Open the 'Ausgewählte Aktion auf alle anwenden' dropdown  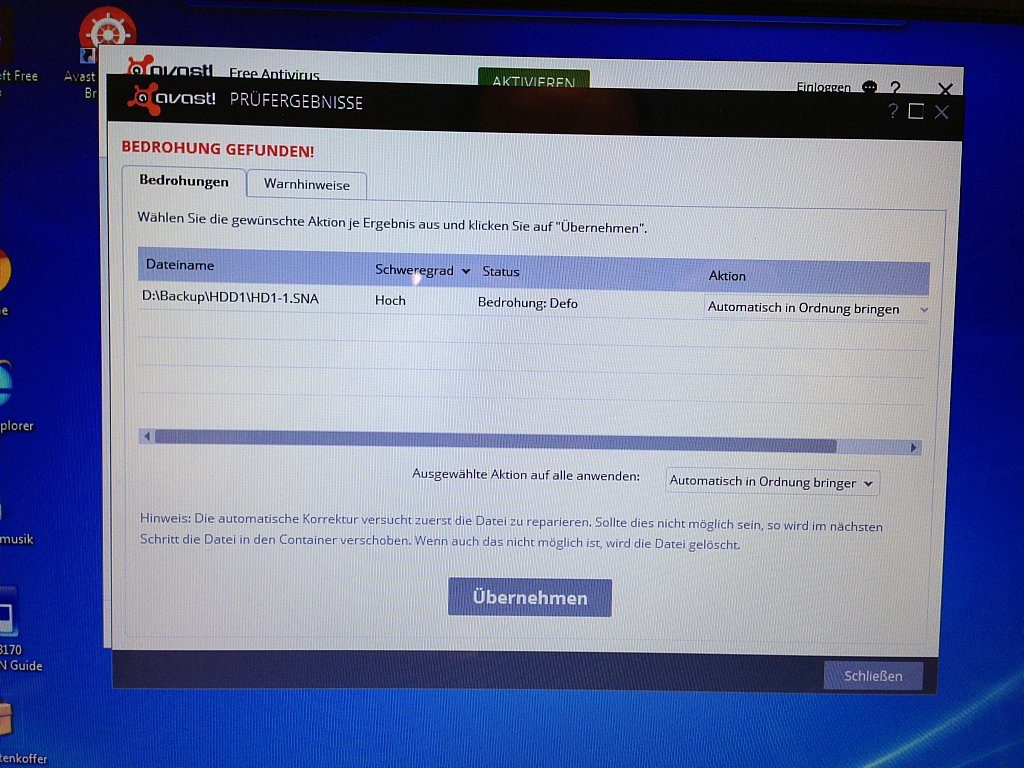click(772, 482)
